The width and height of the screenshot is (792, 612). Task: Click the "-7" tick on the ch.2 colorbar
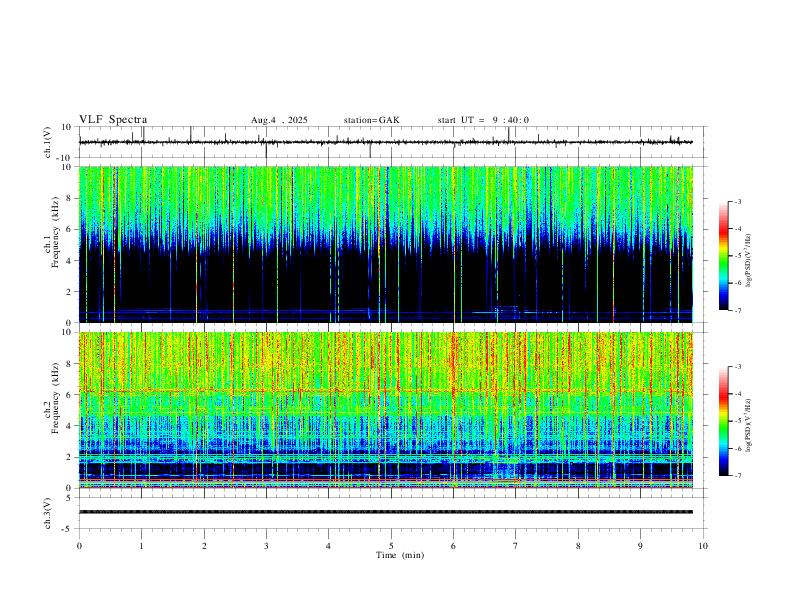(738, 475)
